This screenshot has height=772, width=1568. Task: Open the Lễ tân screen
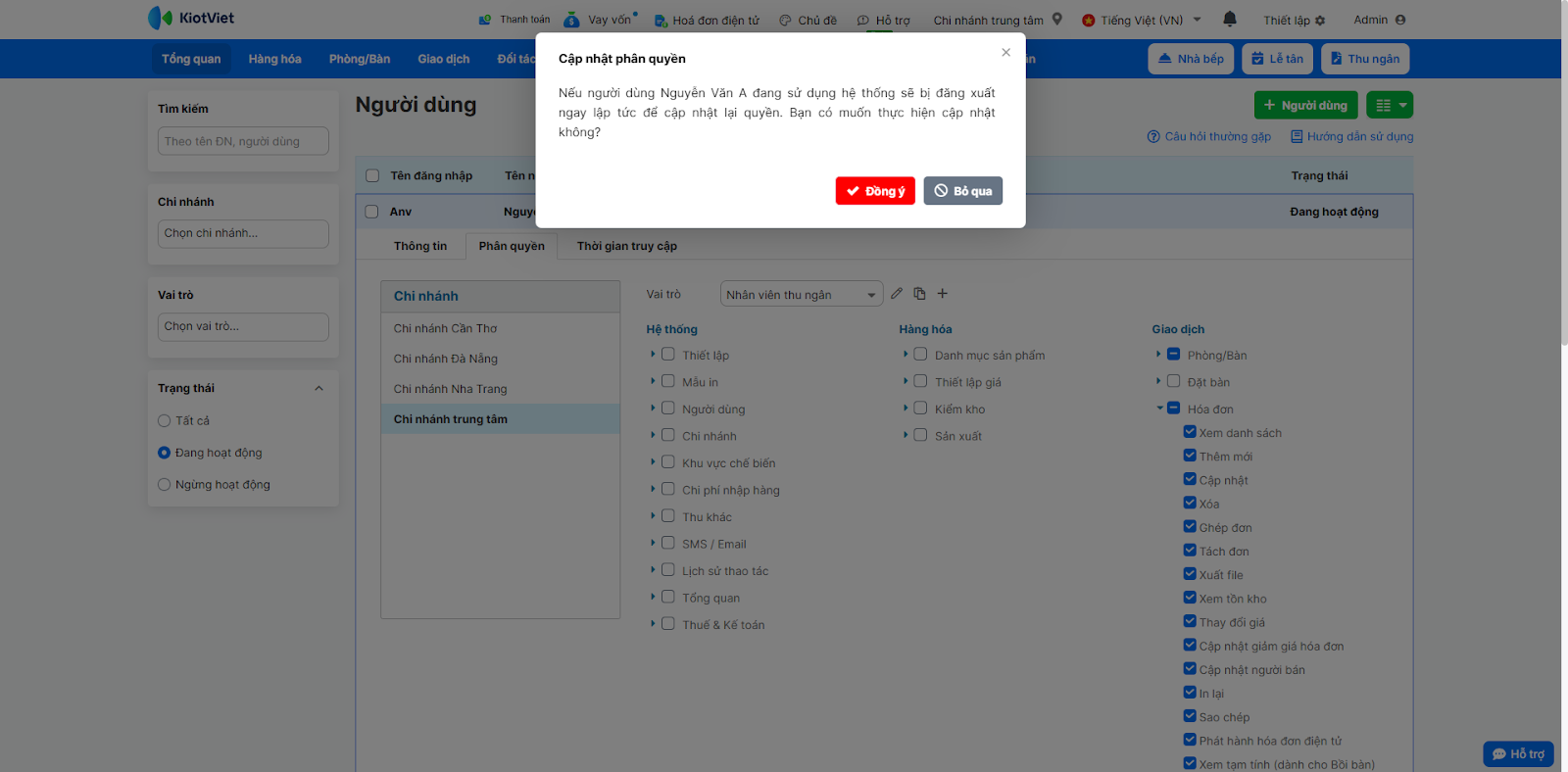[x=1278, y=59]
